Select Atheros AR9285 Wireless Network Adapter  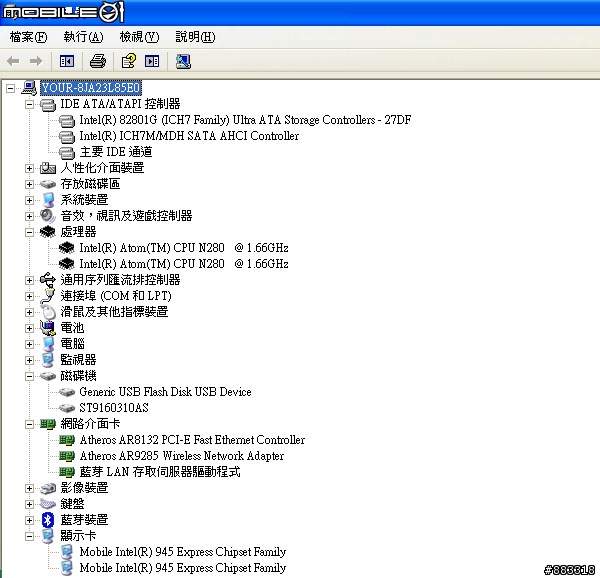click(x=181, y=456)
